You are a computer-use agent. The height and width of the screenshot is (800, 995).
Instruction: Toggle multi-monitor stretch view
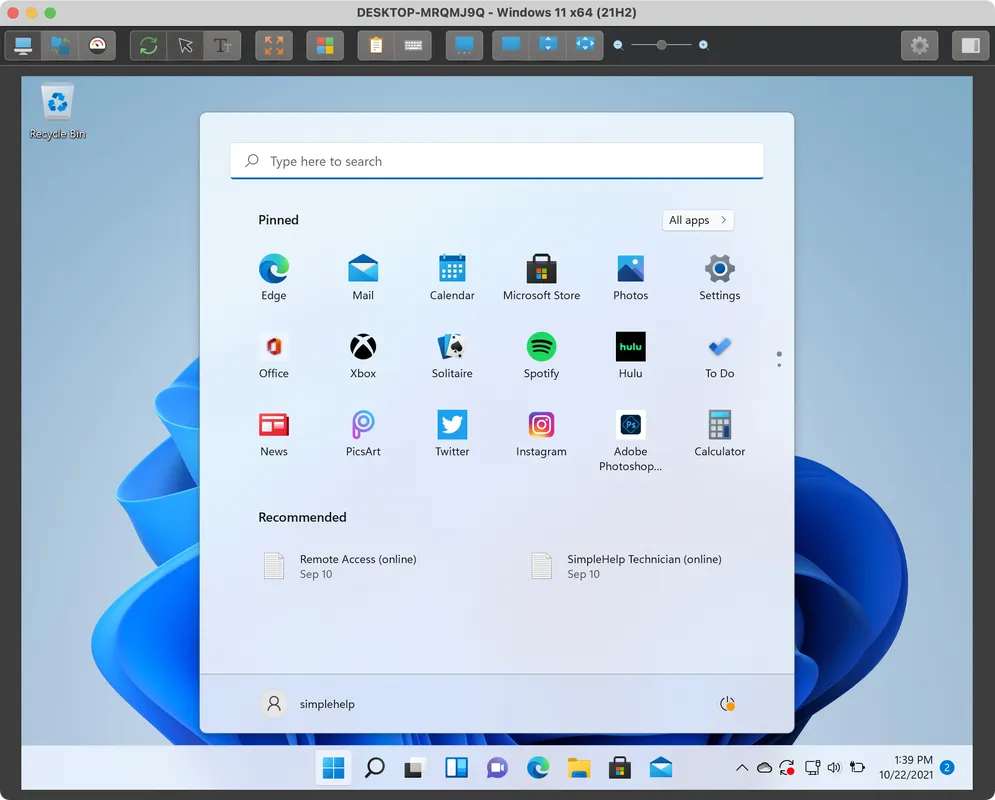tap(586, 45)
